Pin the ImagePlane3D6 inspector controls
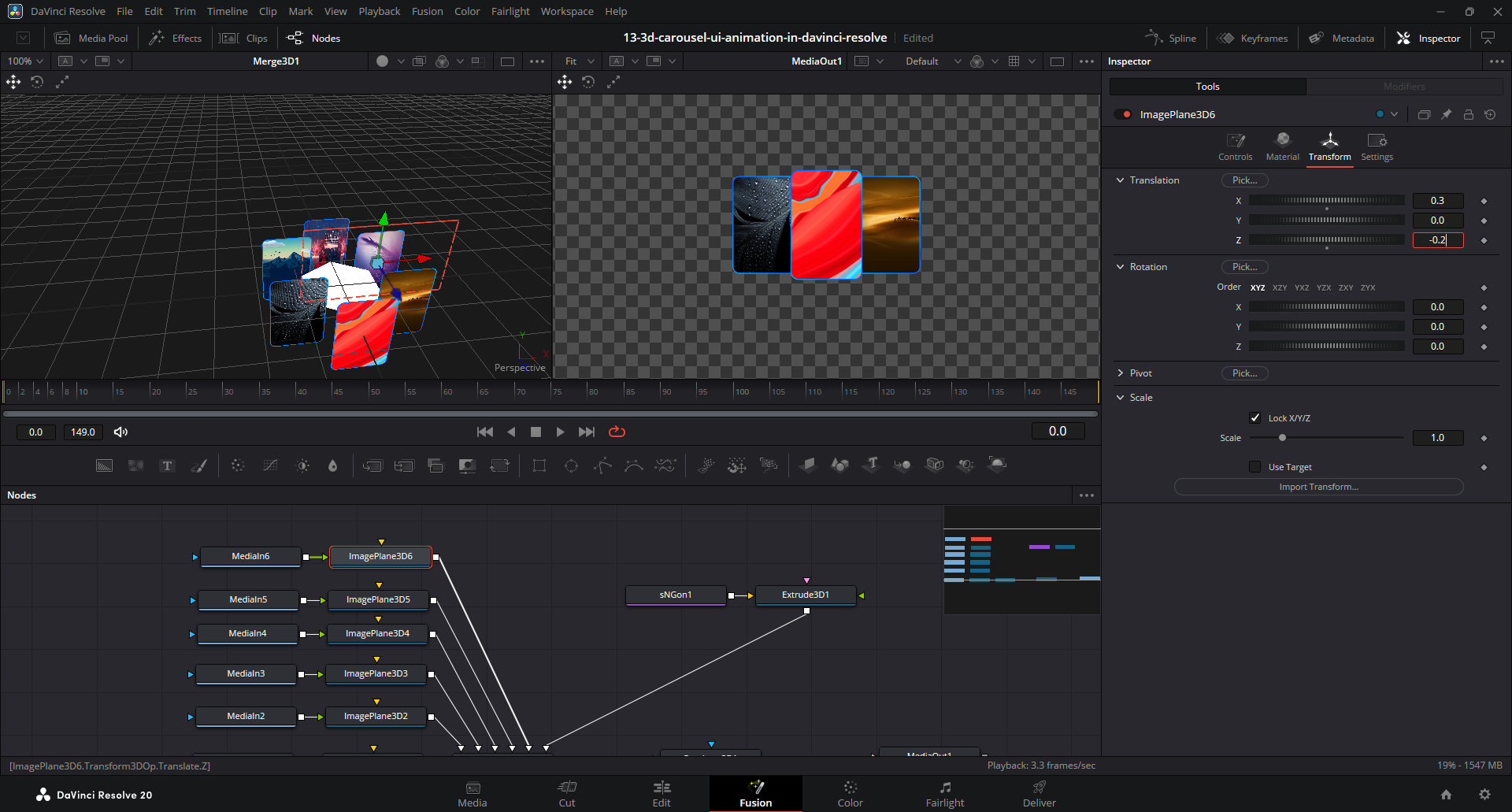1512x812 pixels. click(x=1447, y=115)
